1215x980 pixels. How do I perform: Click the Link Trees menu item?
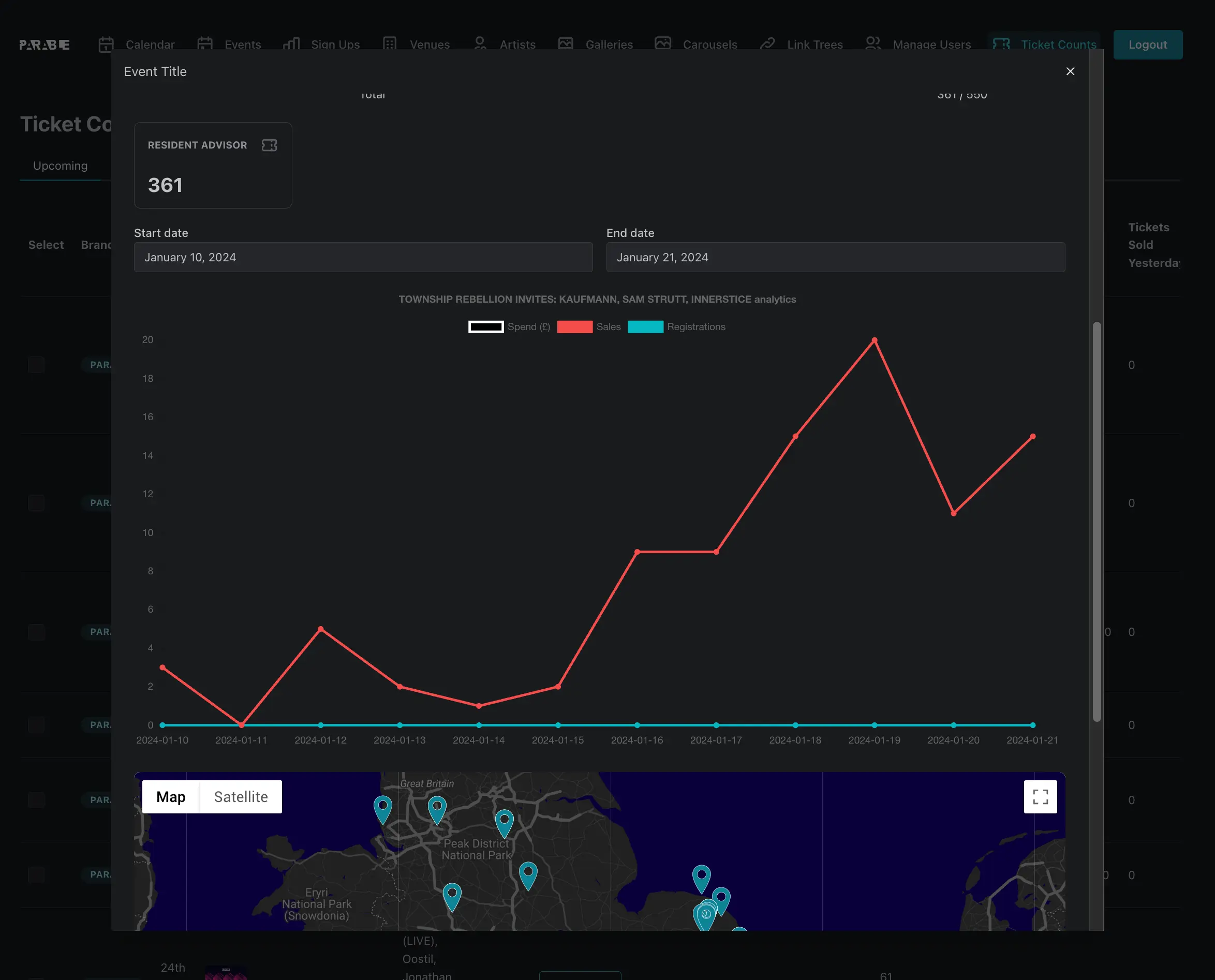(815, 44)
